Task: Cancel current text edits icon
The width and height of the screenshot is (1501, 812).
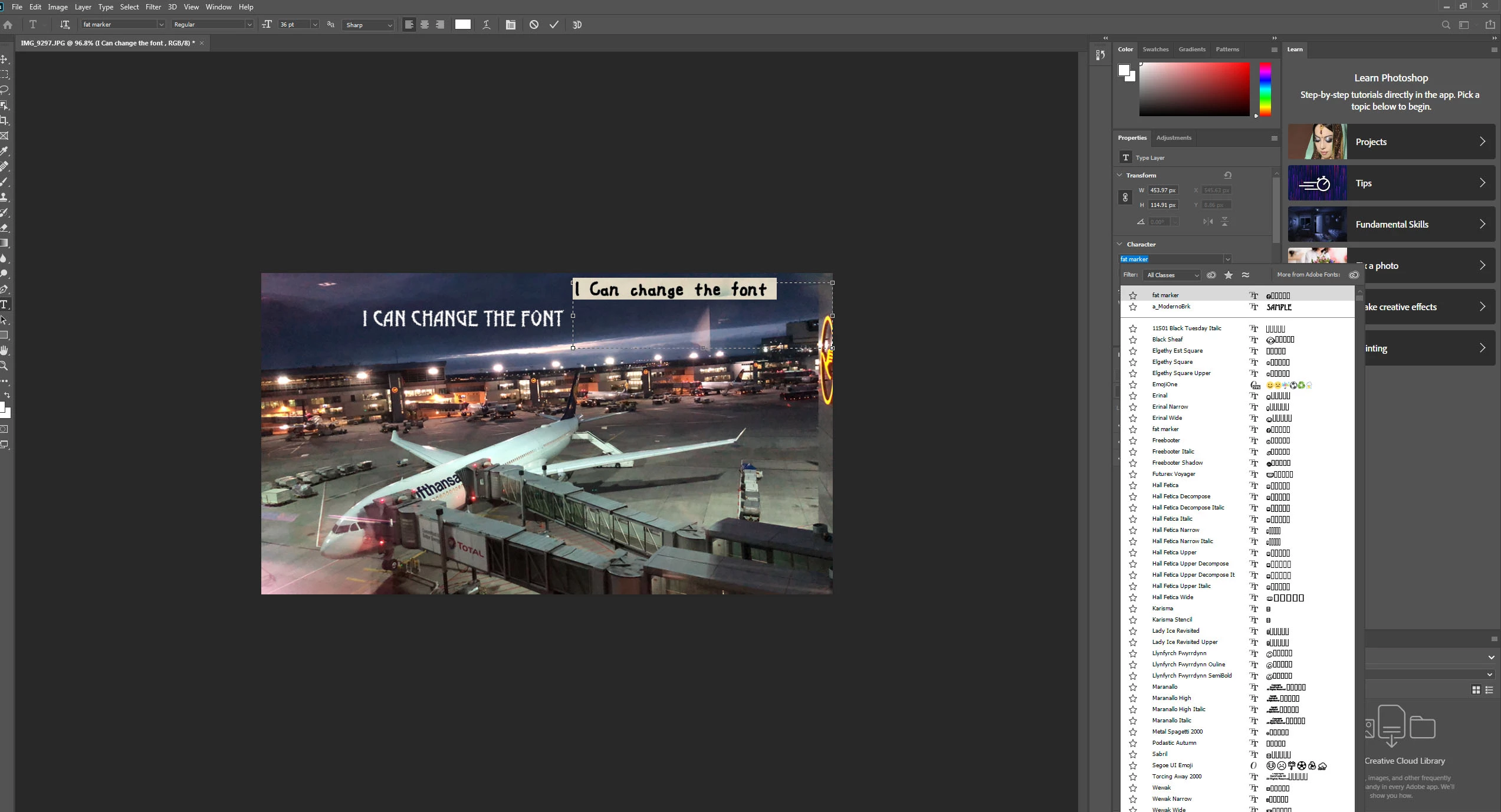Action: point(534,25)
